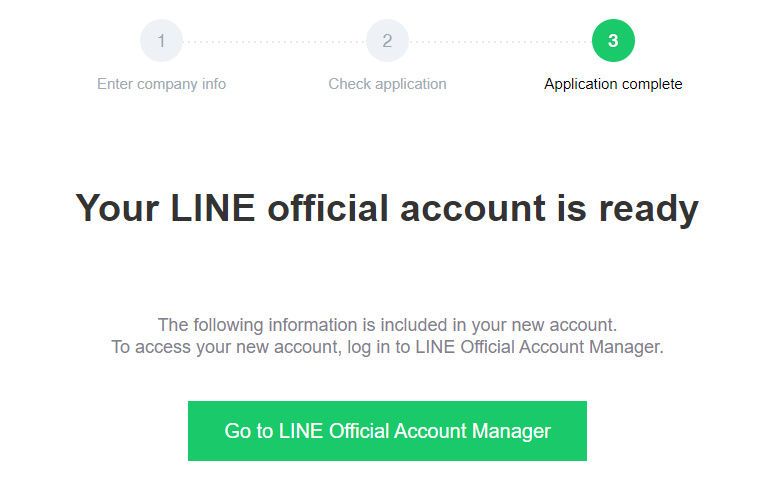Click "The following information is included" text line
Viewport: 778px width, 487px height.
tap(387, 324)
